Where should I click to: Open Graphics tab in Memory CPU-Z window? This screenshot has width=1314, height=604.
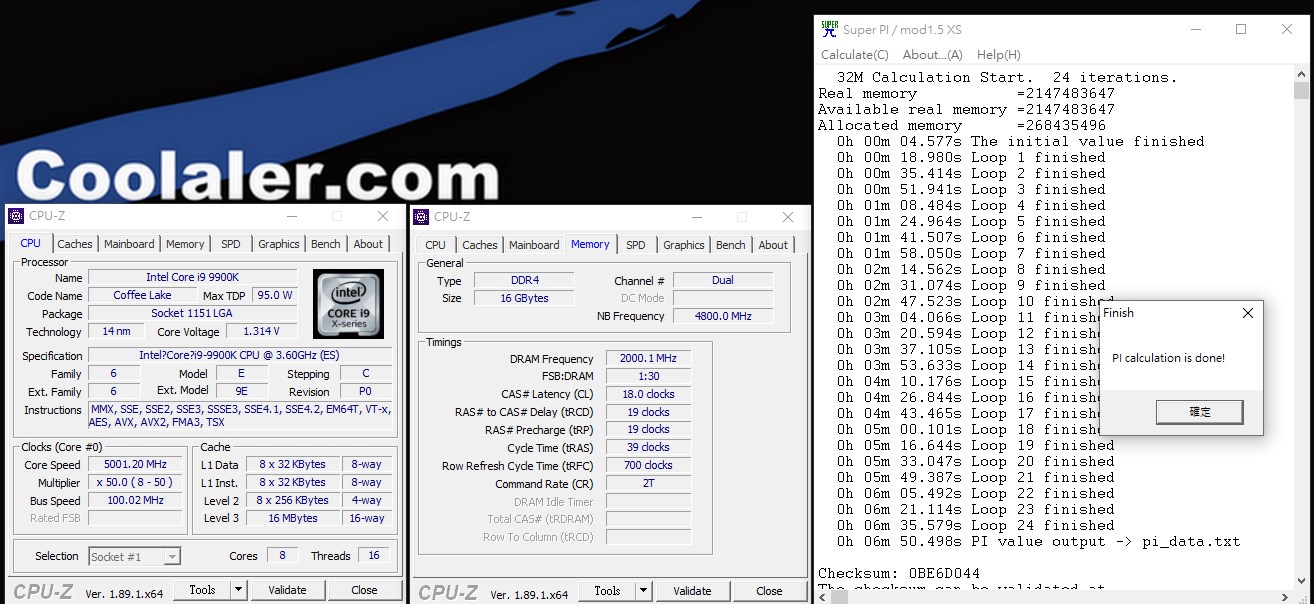(x=684, y=245)
